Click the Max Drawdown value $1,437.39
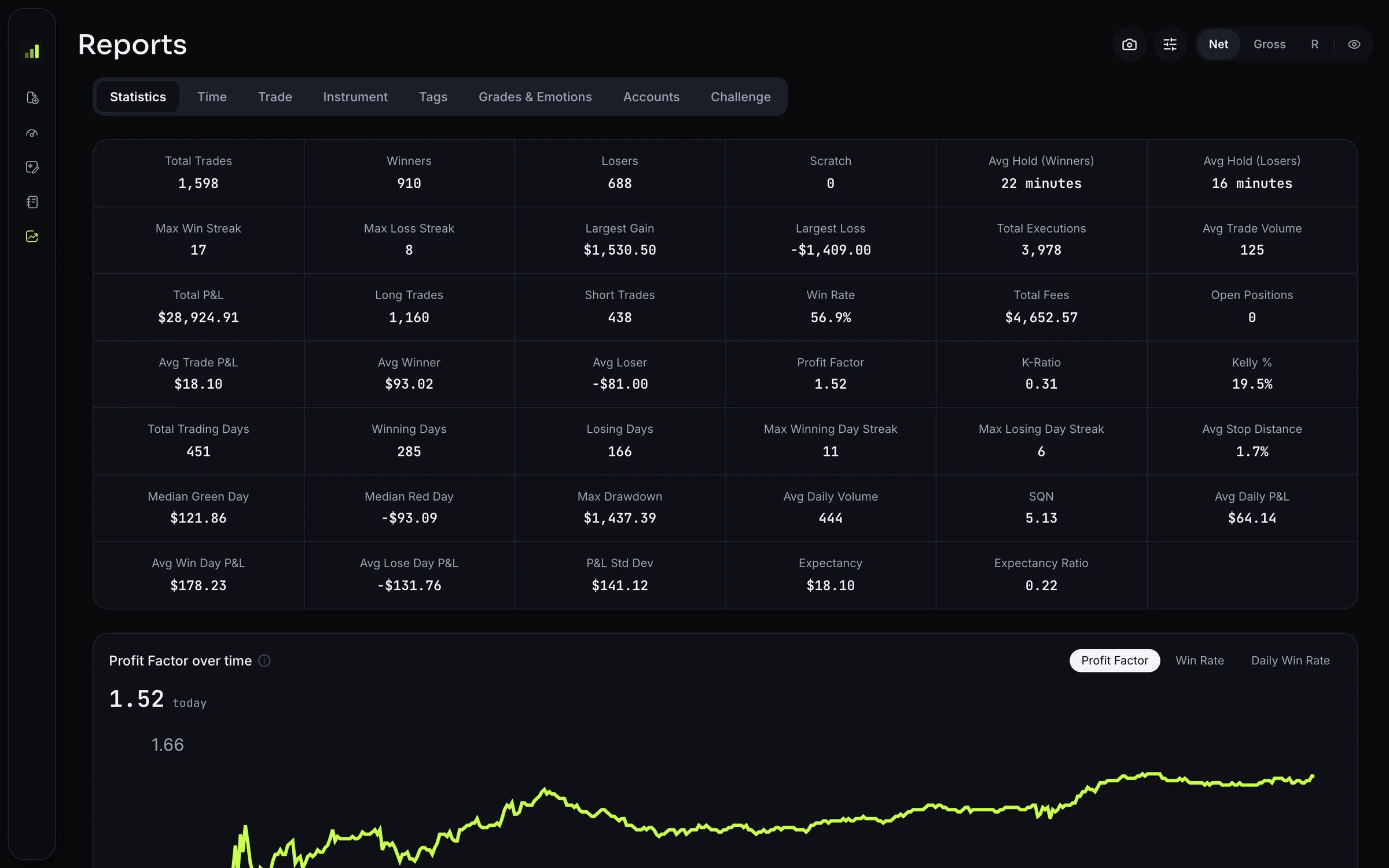This screenshot has width=1389, height=868. pos(620,518)
